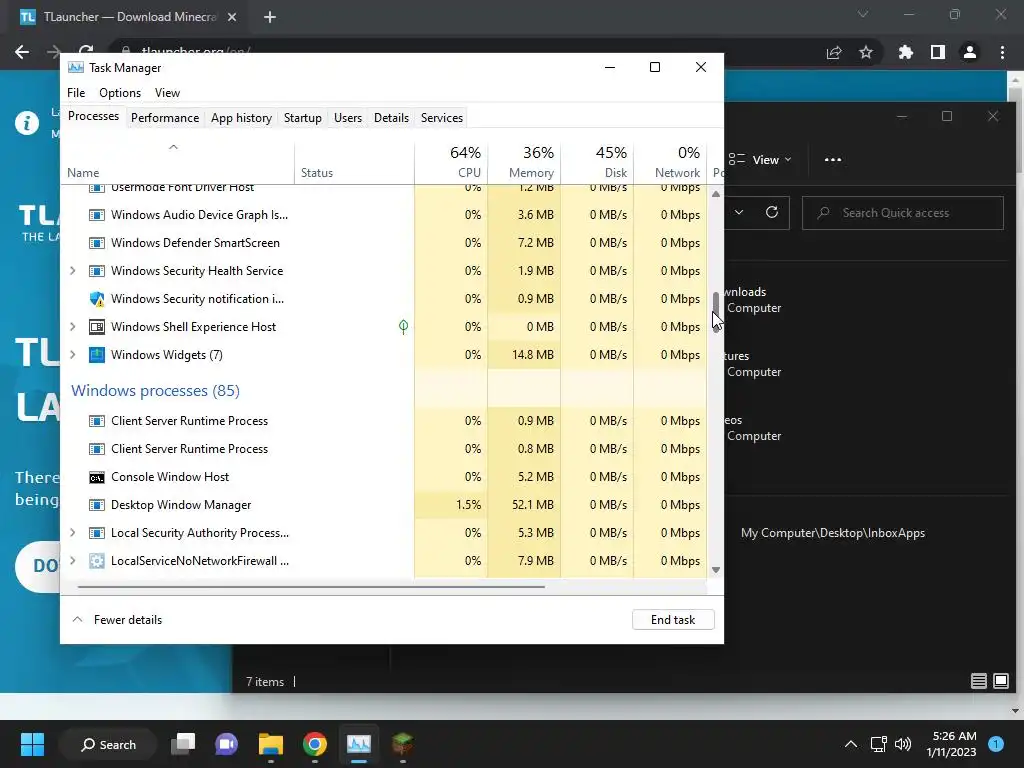This screenshot has height=768, width=1024.
Task: Click Windows Defender SmartScreen process icon
Action: coord(97,243)
